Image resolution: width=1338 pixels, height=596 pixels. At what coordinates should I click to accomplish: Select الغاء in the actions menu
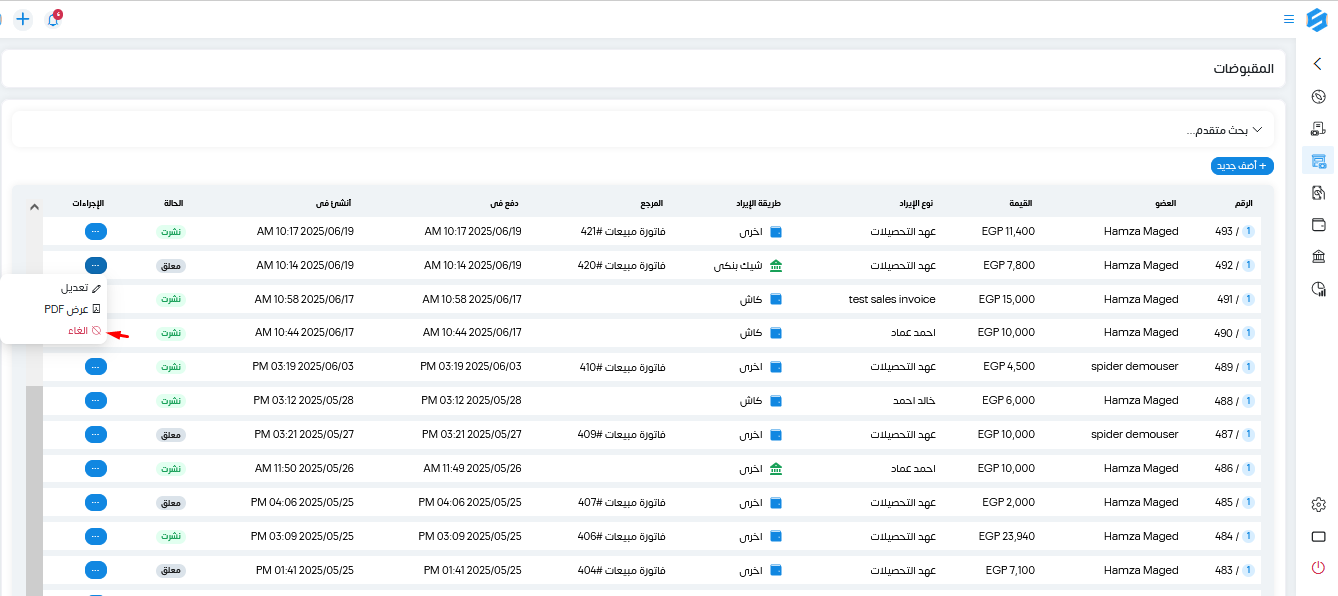85,330
